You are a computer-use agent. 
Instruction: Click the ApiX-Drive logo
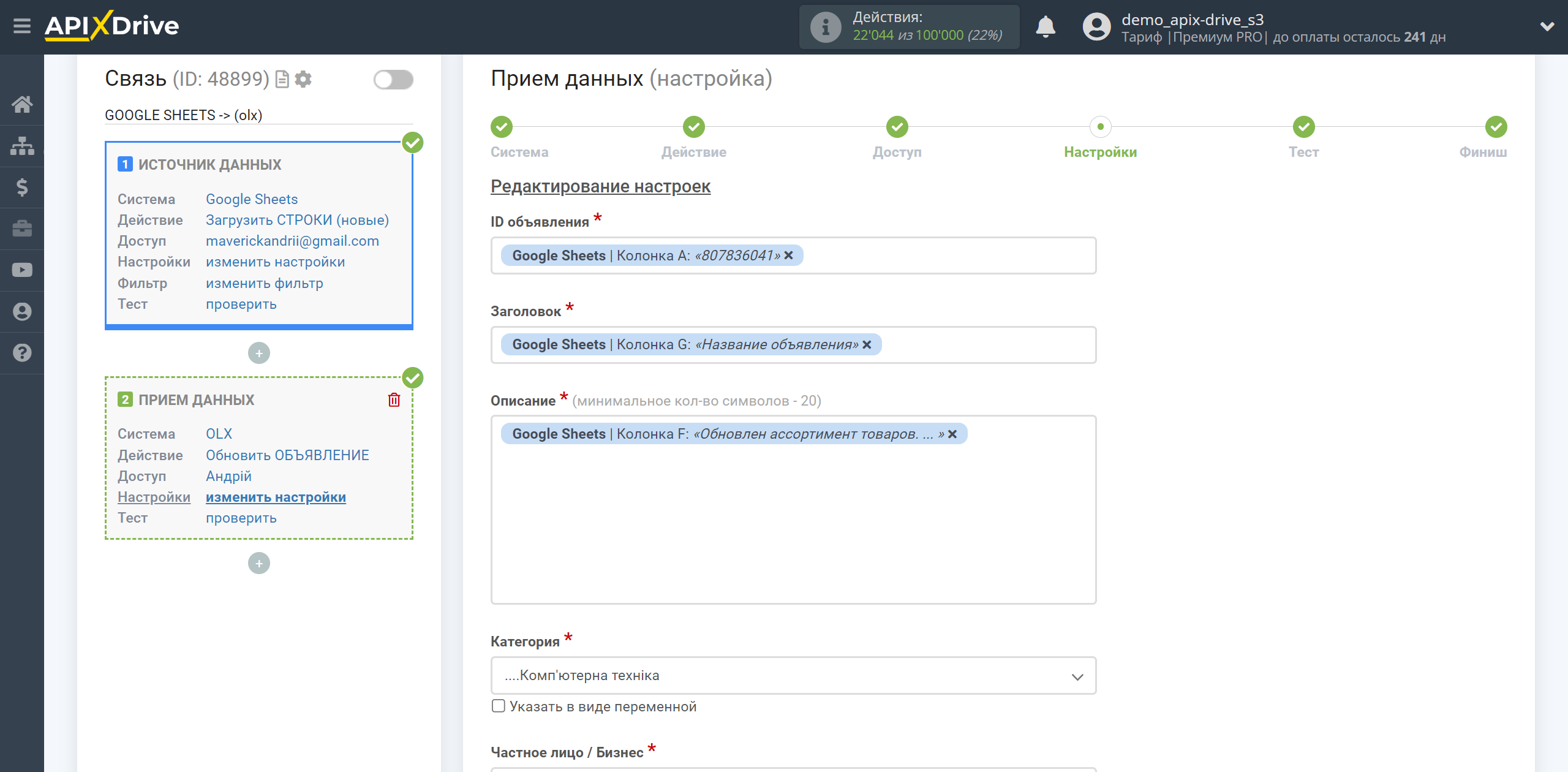[111, 26]
